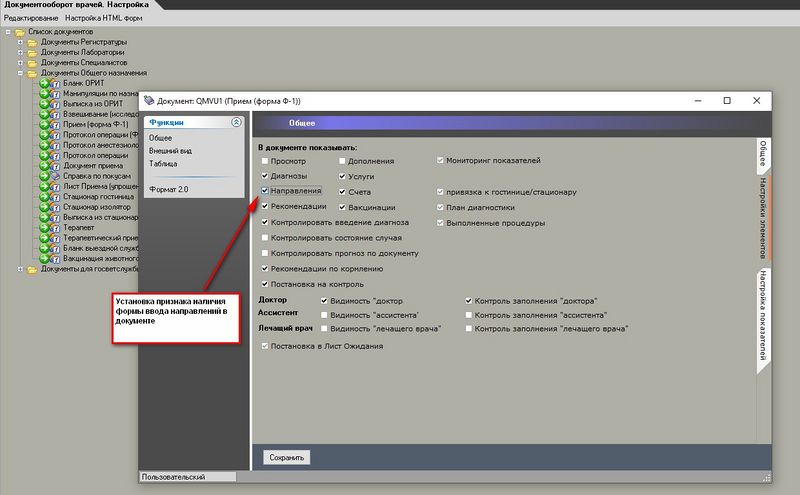
Task: Uncheck the Направления checkbox
Action: 264,190
